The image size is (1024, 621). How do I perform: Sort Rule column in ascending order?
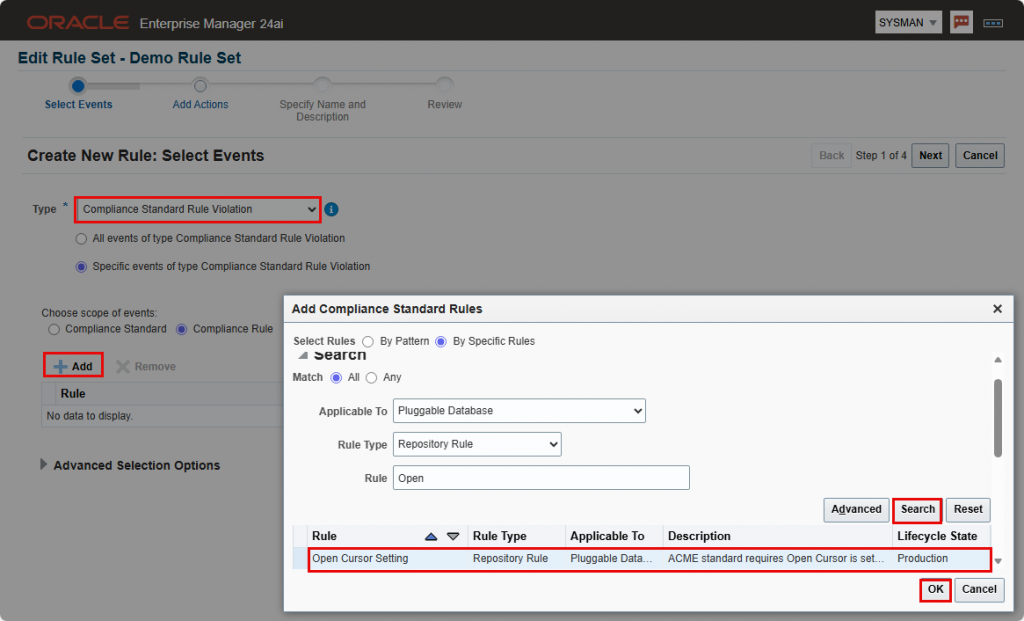(x=431, y=536)
